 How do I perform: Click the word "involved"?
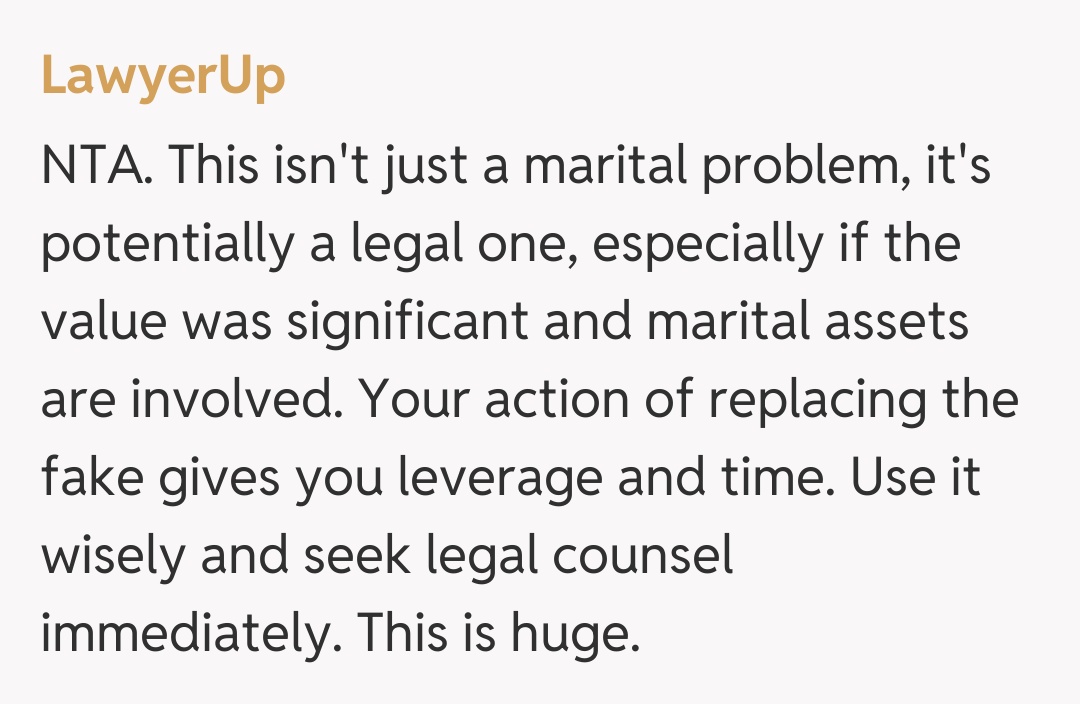coord(235,401)
